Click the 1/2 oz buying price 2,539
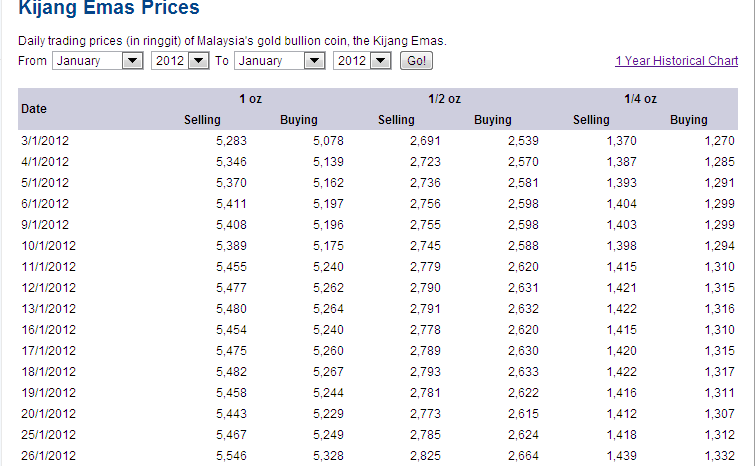Viewport: 755px width, 466px height. (523, 141)
